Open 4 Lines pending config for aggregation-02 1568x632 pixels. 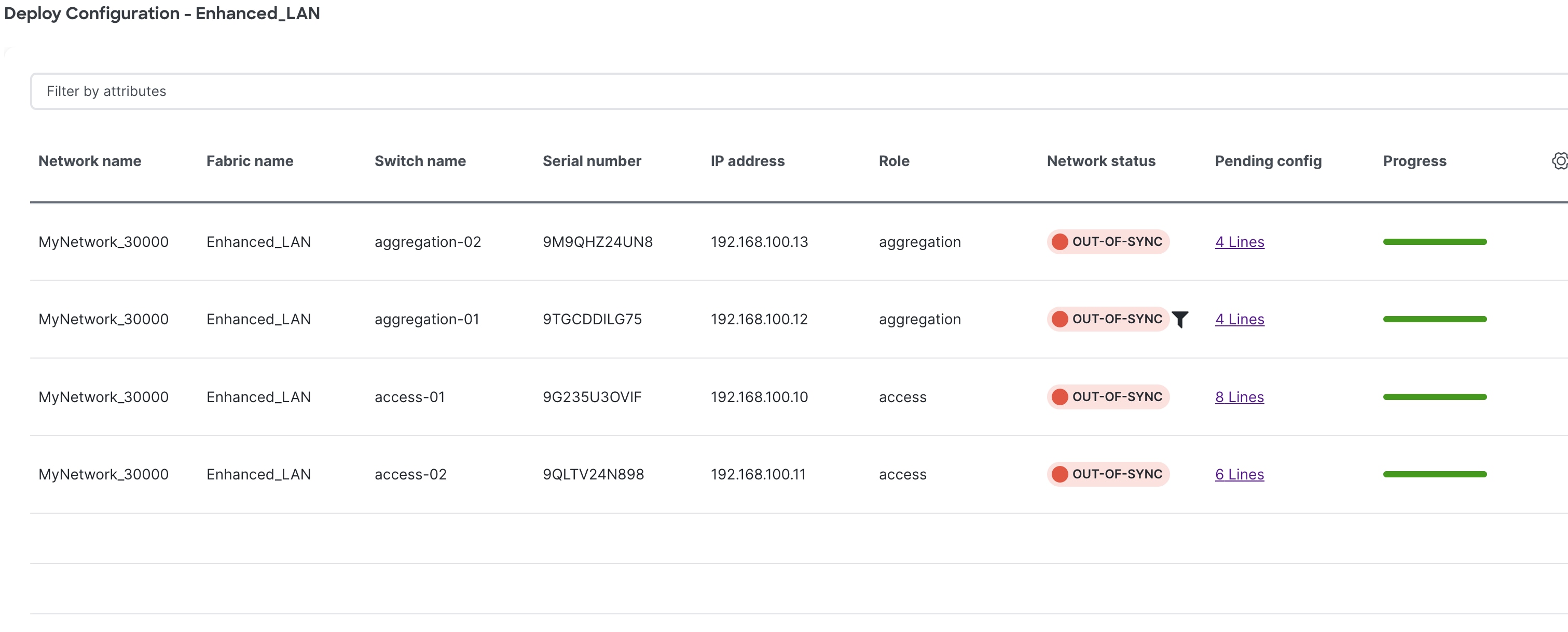1240,242
